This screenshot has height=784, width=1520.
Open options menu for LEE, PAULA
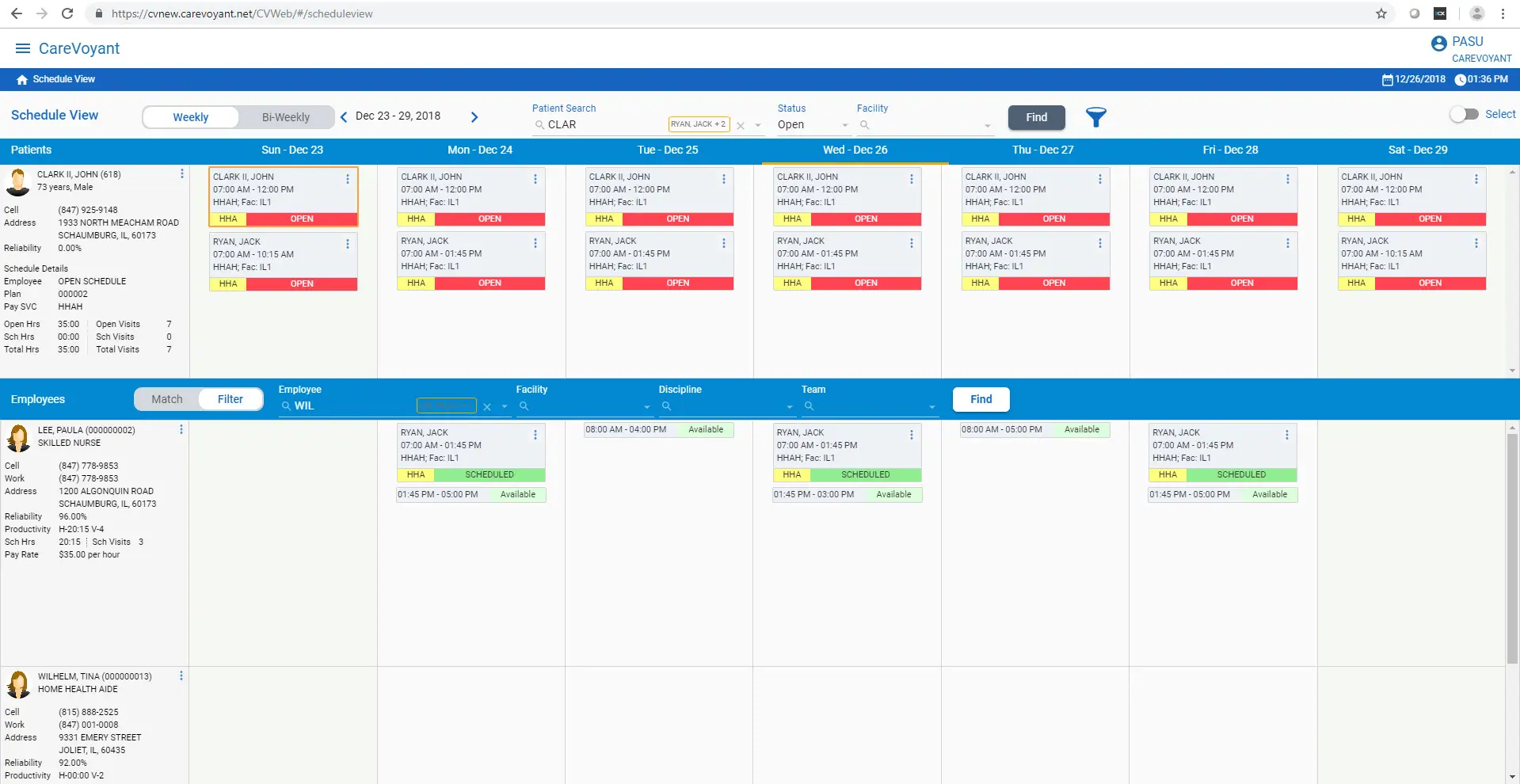[181, 430]
